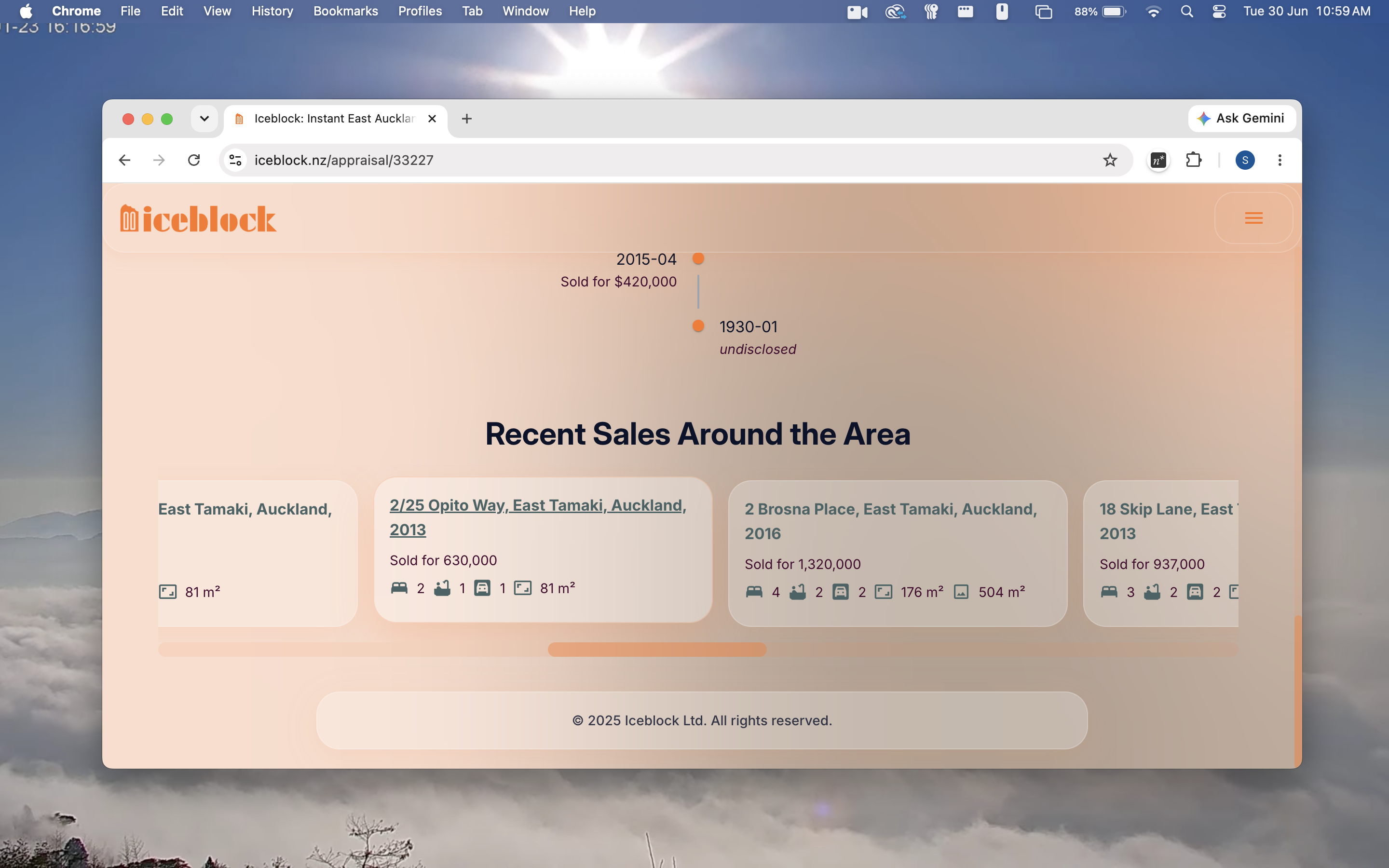This screenshot has width=1389, height=868.
Task: Open the History menu
Action: pyautogui.click(x=272, y=12)
